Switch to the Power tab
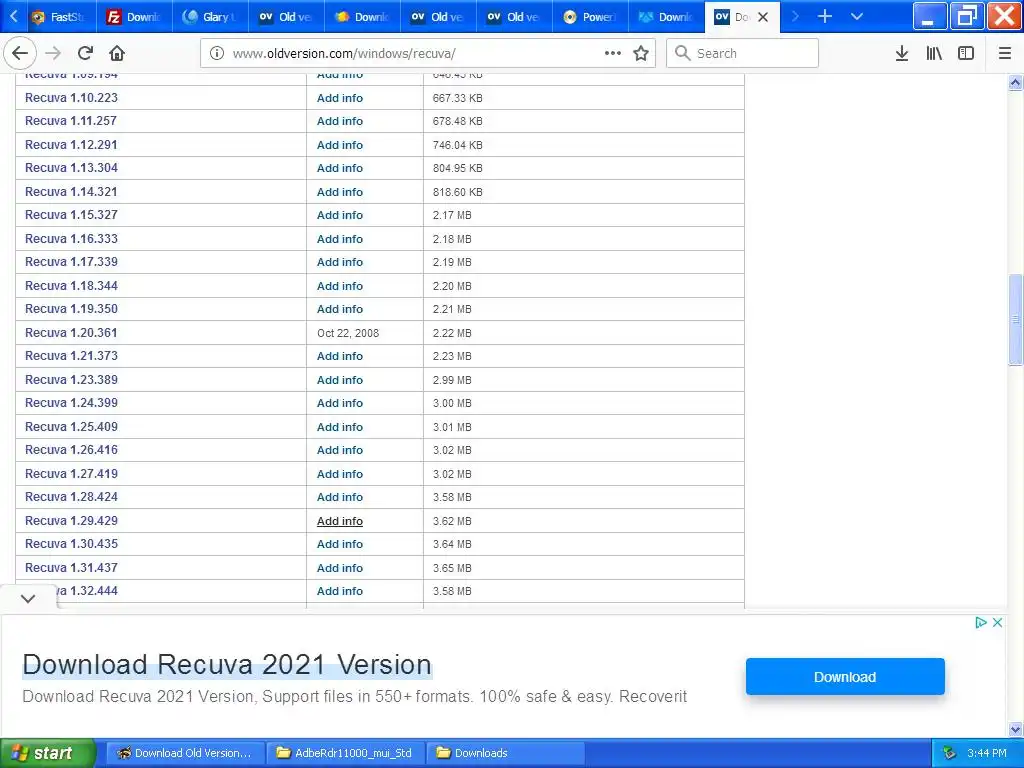The image size is (1024, 768). tap(590, 17)
